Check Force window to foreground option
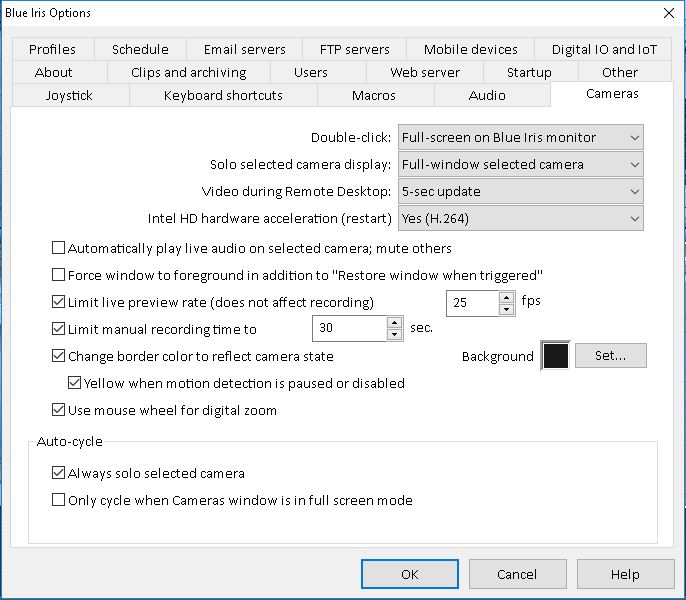Viewport: 686px width, 600px height. pos(58,275)
